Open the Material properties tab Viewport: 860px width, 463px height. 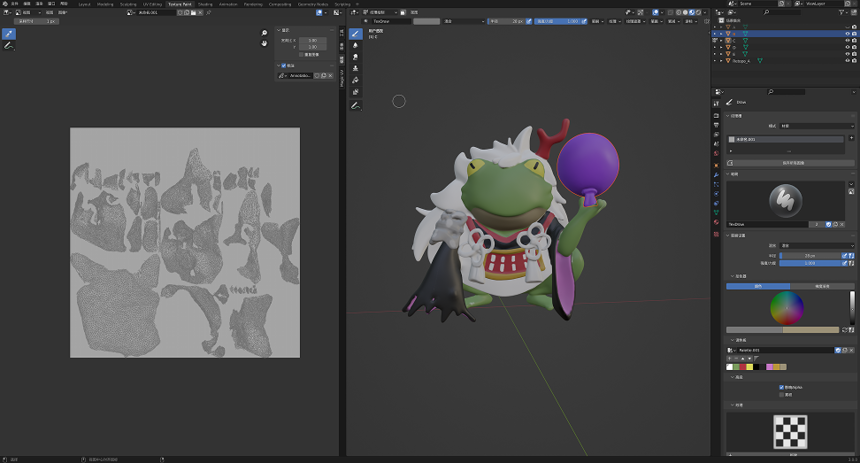(716, 222)
